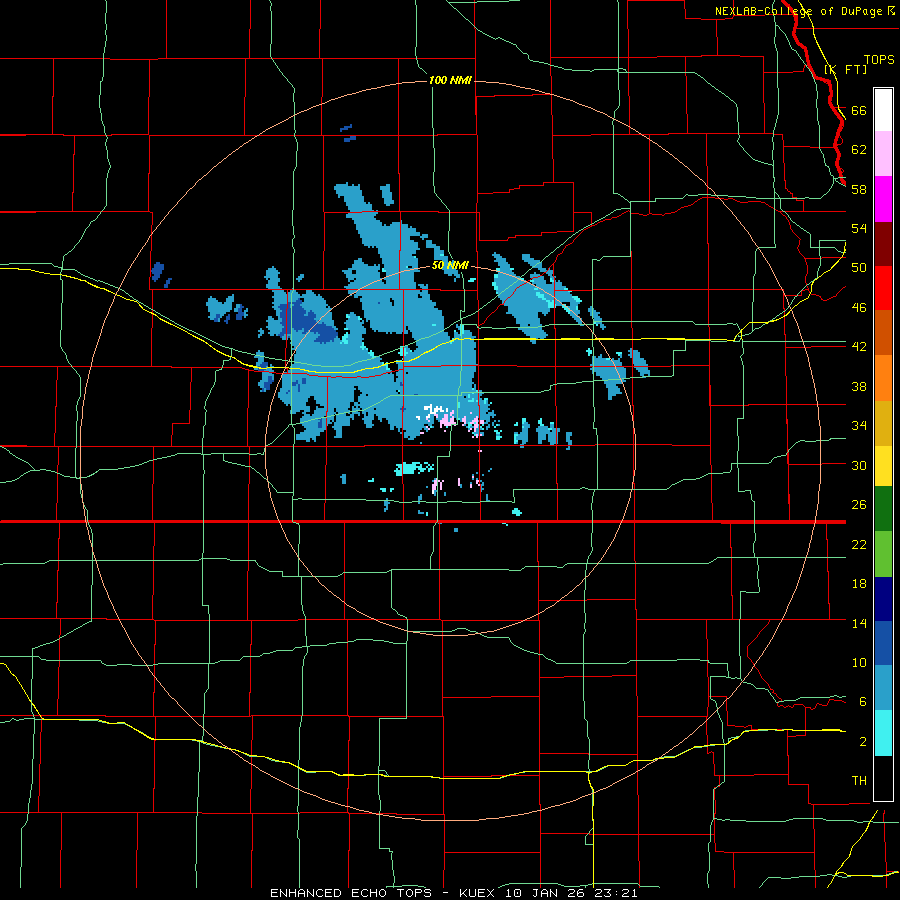Click the '58' legend value
Screen dimensions: 900x900
coord(859,189)
